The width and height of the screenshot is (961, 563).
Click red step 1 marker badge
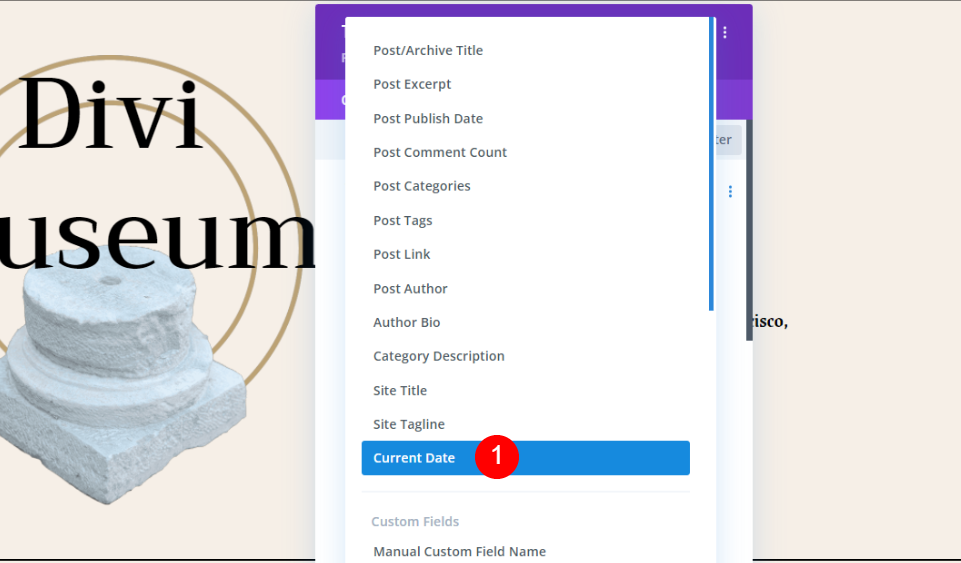point(497,457)
